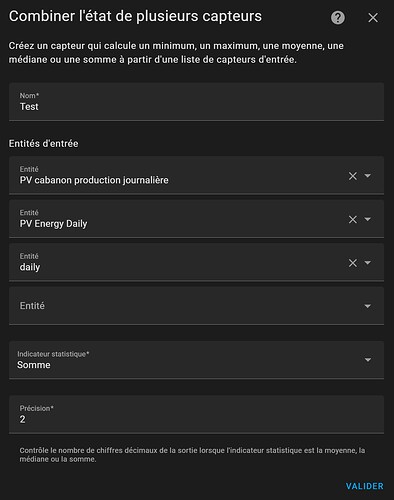Focus the Précision field showing 2

click(196, 415)
